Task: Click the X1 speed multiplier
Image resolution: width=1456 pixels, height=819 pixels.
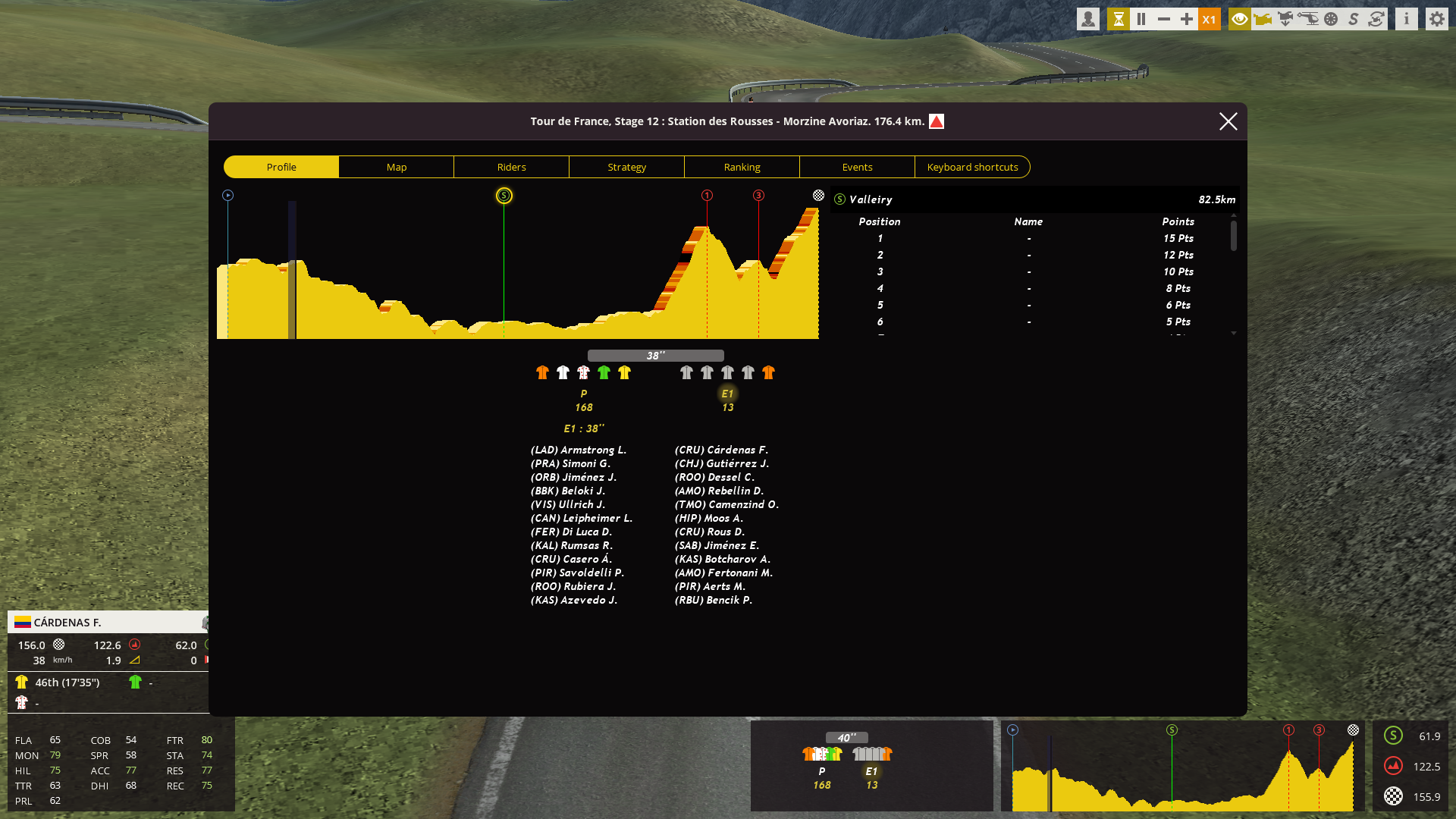Action: (1210, 19)
